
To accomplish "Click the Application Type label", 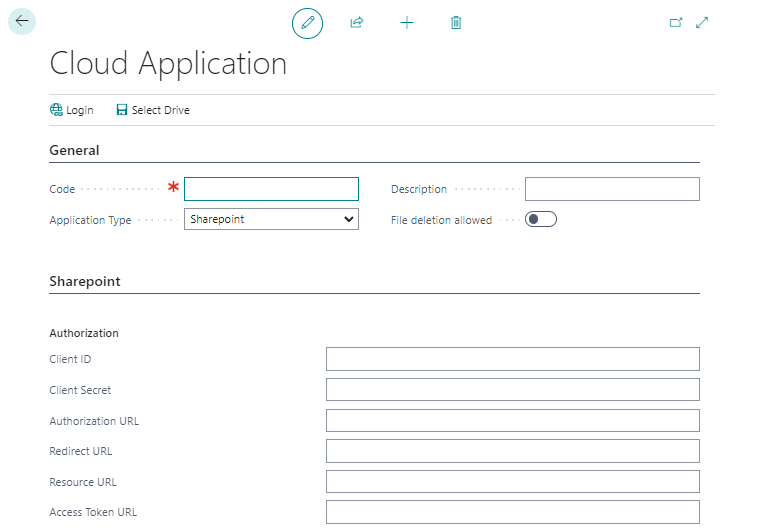I will pos(90,220).
